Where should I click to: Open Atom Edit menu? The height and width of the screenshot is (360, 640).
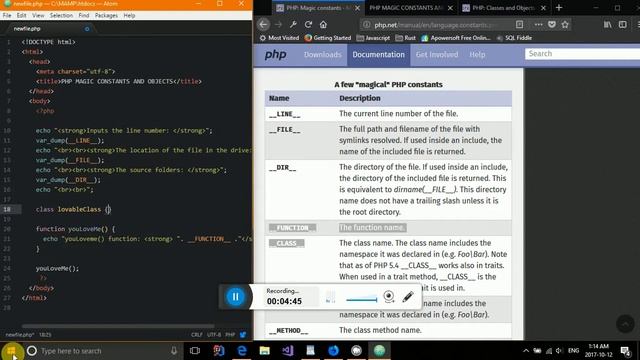click(22, 16)
